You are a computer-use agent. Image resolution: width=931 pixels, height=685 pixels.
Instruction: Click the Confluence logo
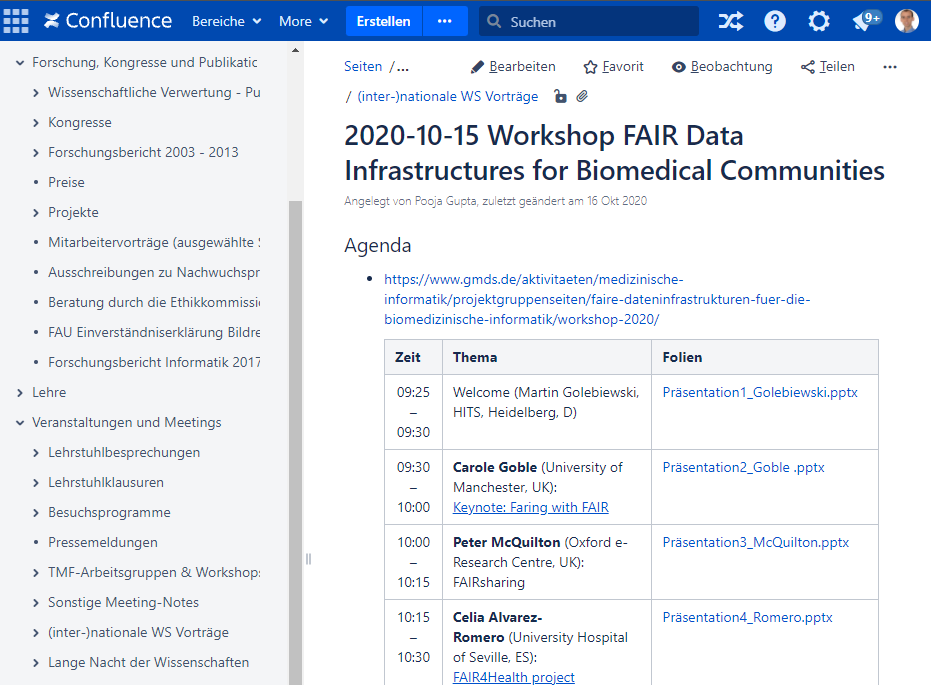click(x=108, y=21)
